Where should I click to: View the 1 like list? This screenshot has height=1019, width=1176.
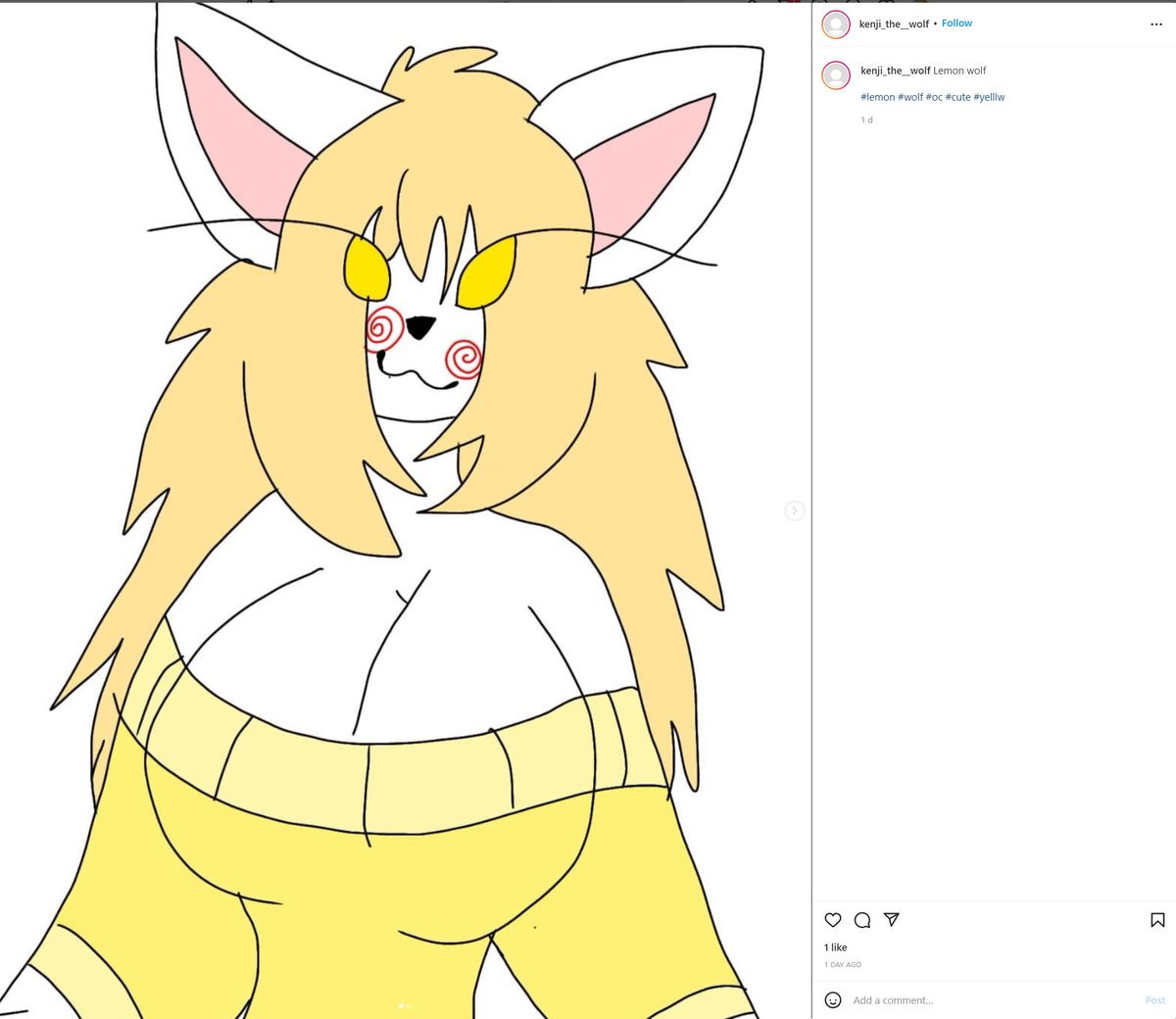click(x=836, y=947)
